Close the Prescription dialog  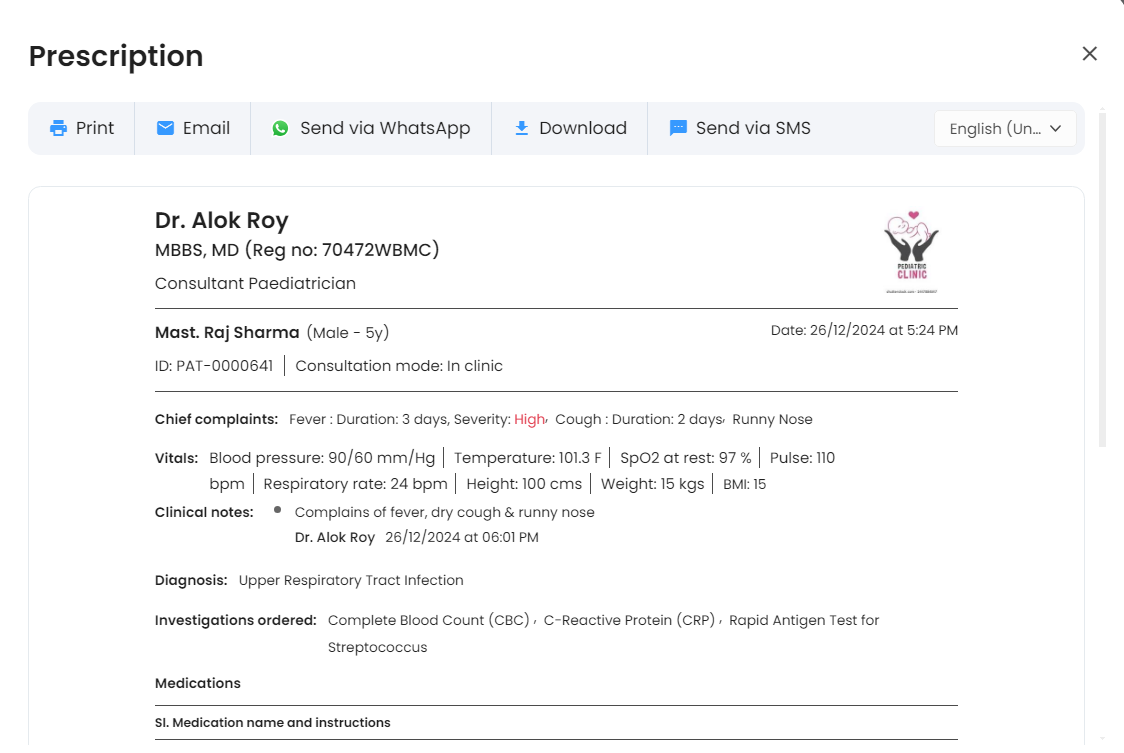point(1090,54)
